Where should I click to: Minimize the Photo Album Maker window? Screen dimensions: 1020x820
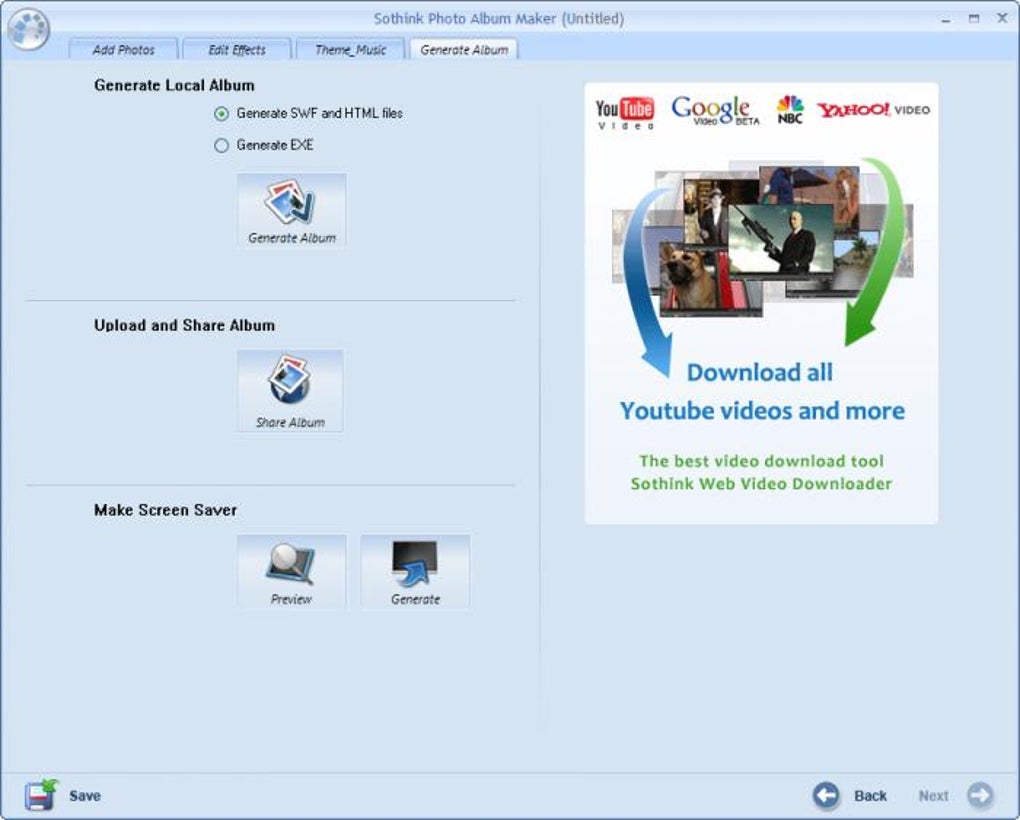[945, 20]
